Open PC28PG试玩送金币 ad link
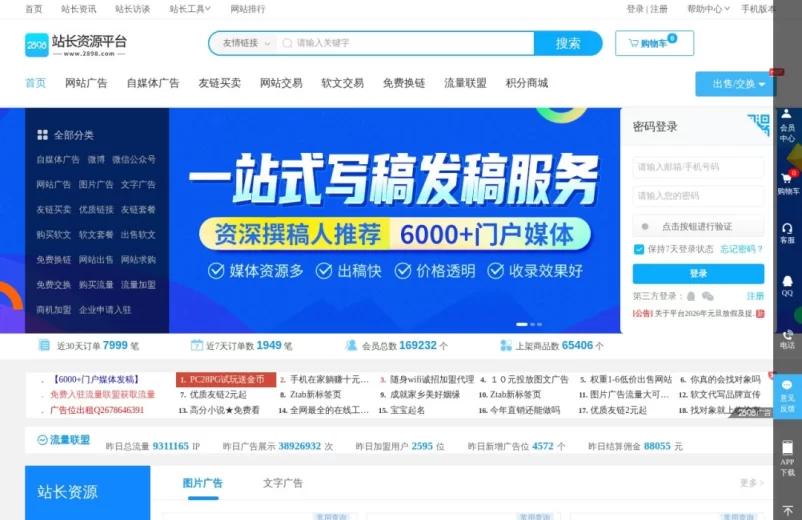The height and width of the screenshot is (520, 802). click(226, 379)
